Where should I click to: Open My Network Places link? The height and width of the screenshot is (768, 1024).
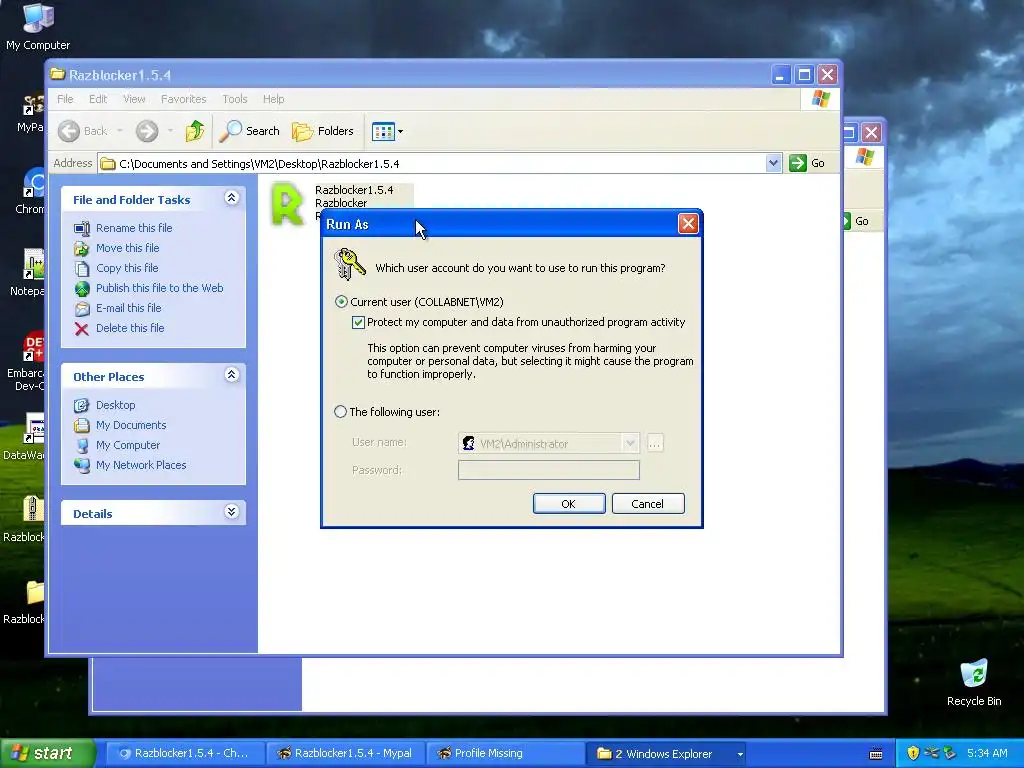[141, 465]
